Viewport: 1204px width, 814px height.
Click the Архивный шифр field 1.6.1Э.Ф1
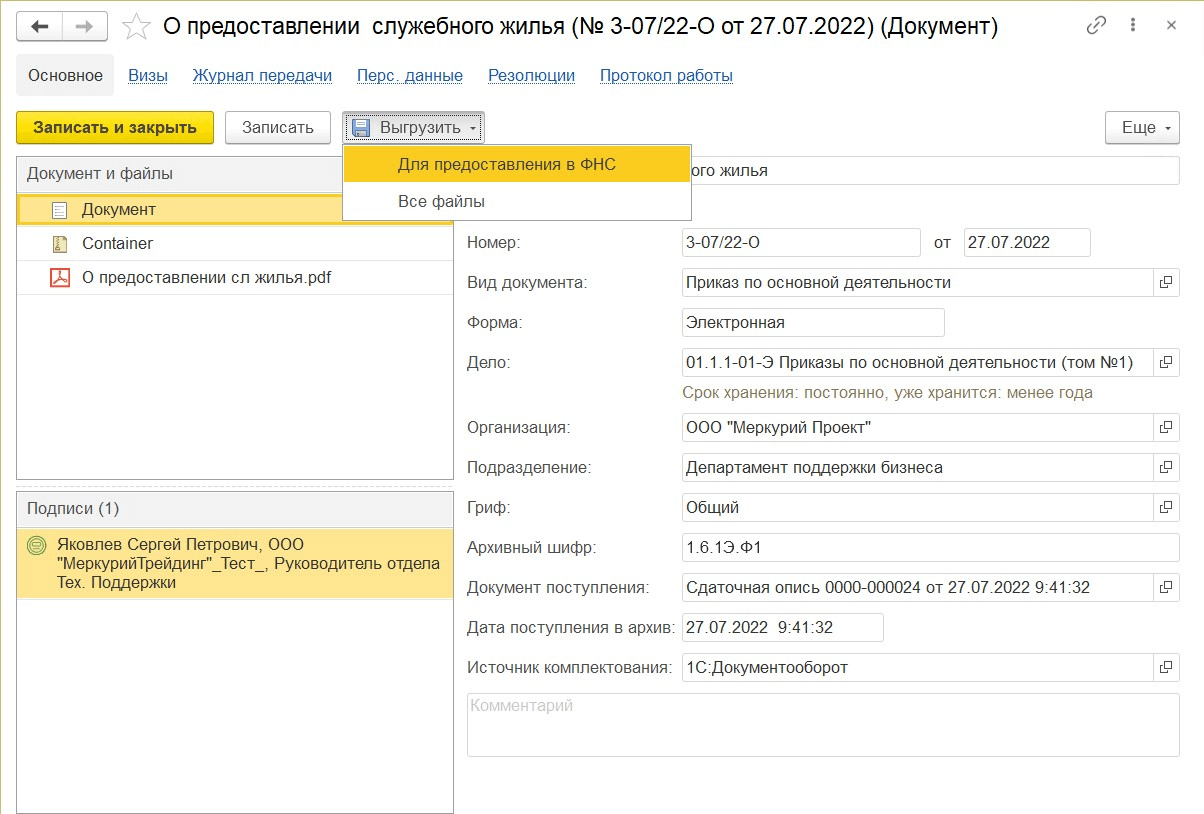(931, 548)
